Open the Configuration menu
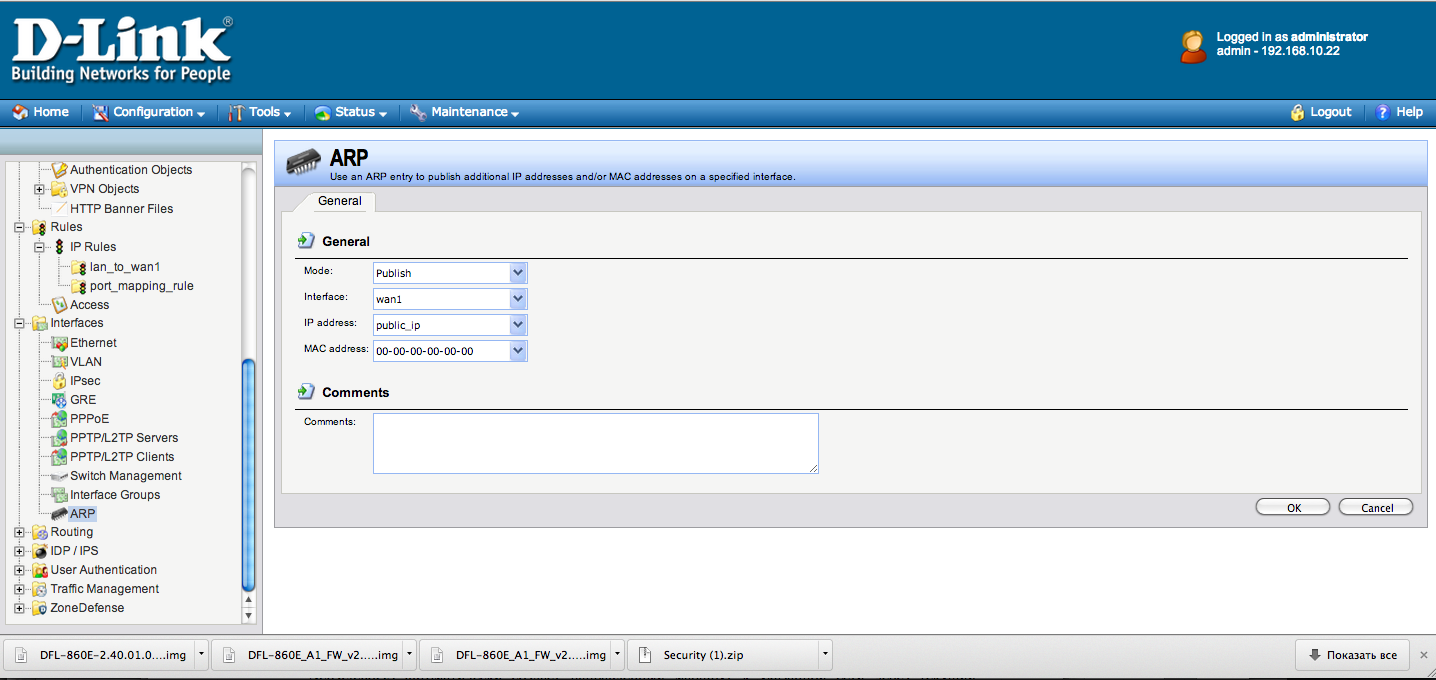 [149, 112]
